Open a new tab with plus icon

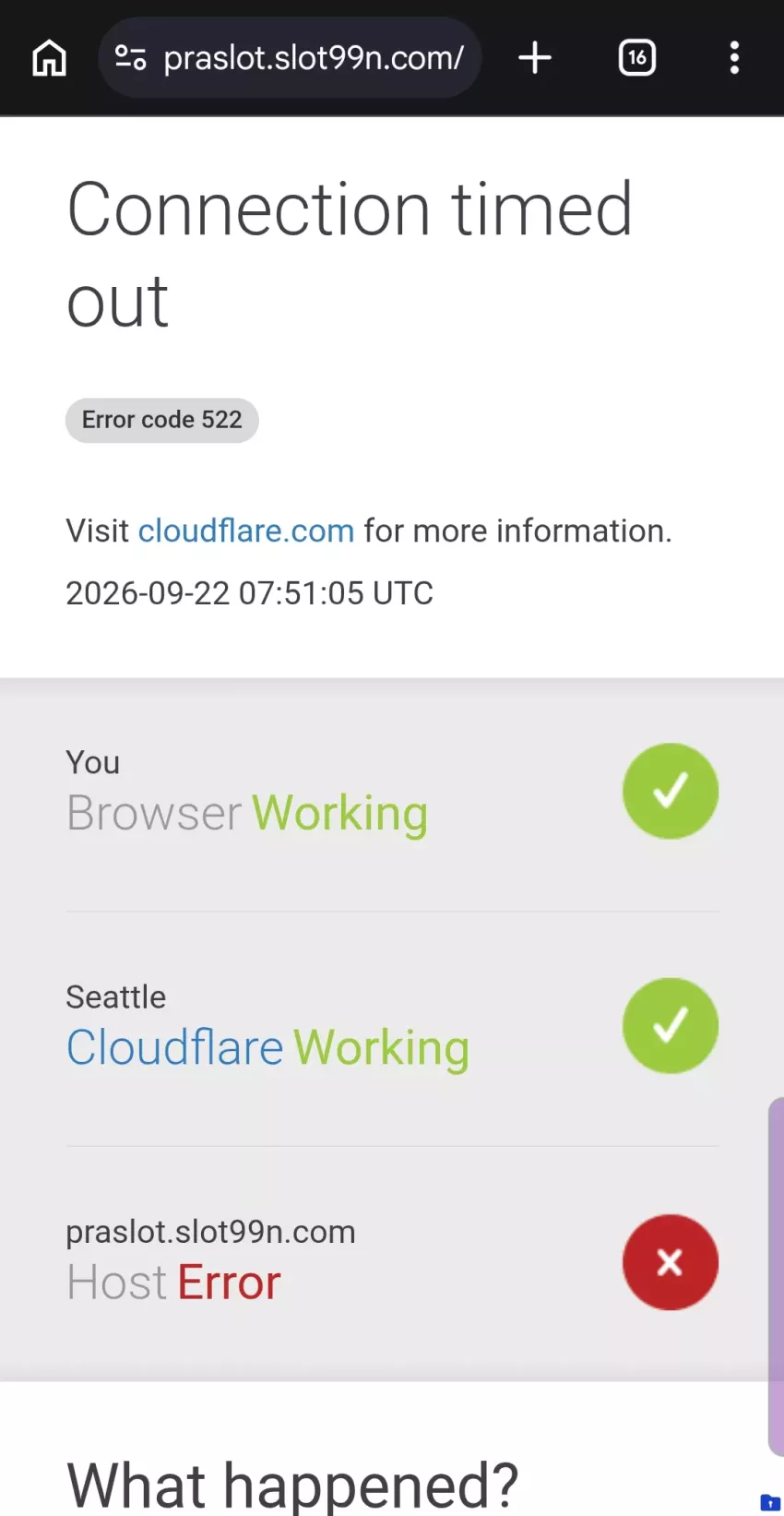pos(535,58)
